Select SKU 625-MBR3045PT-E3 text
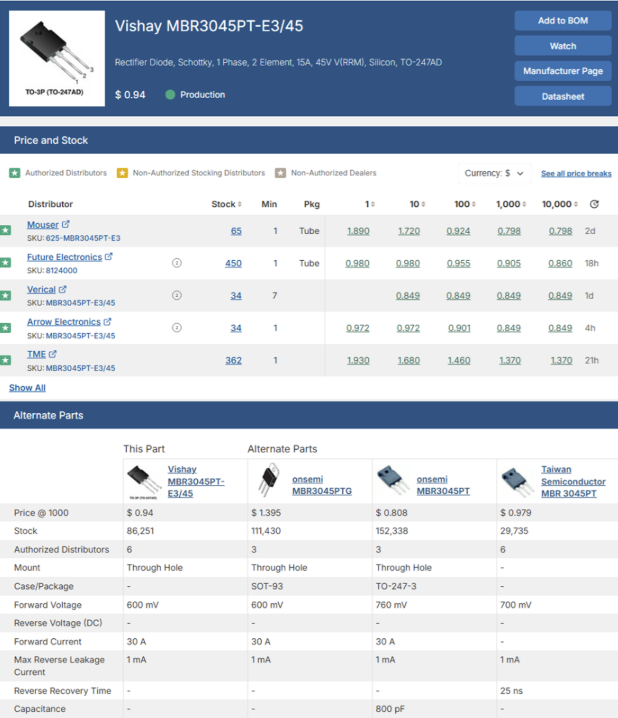 point(74,238)
